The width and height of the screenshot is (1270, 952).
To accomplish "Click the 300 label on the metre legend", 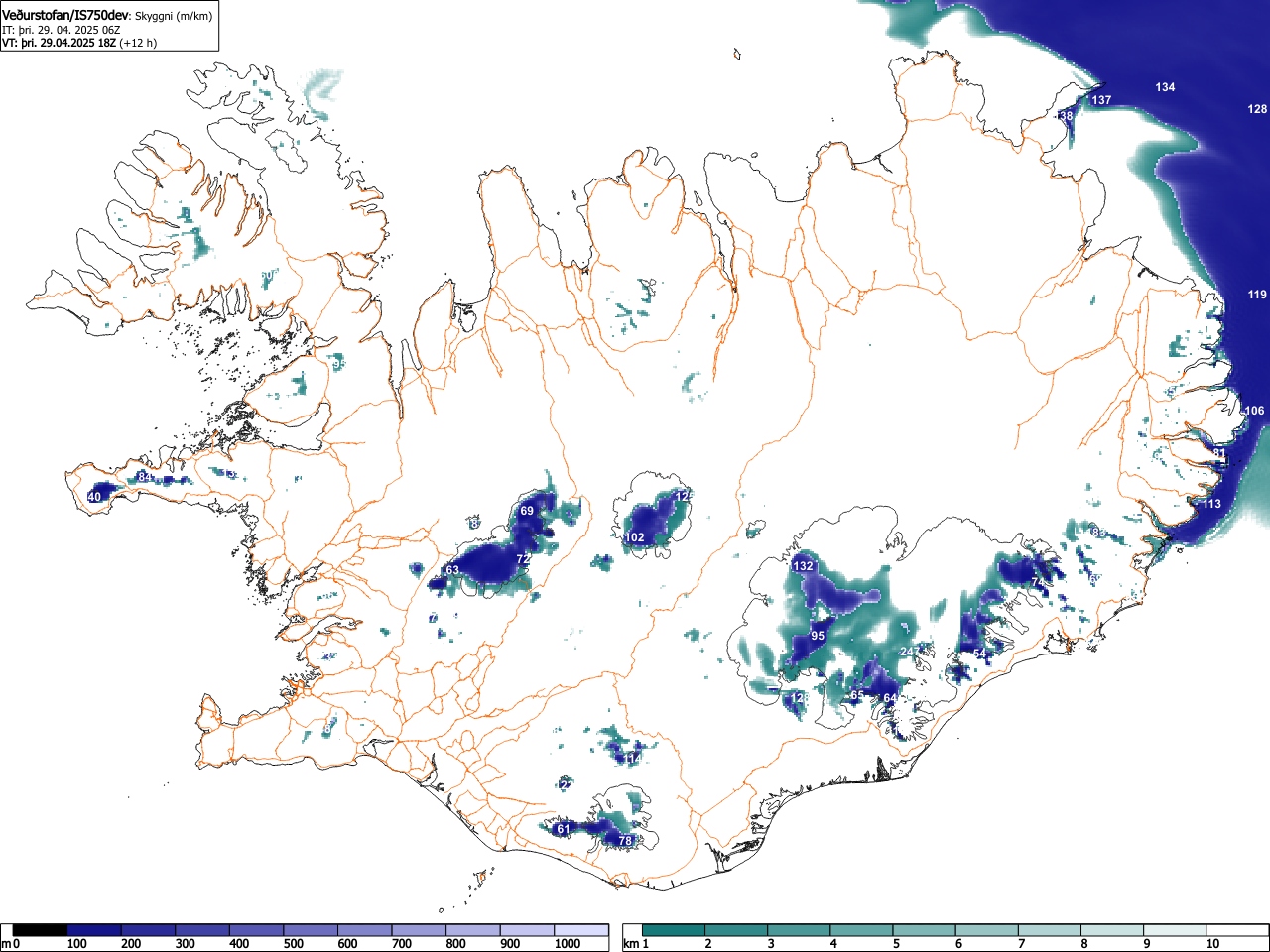I will click(x=185, y=944).
